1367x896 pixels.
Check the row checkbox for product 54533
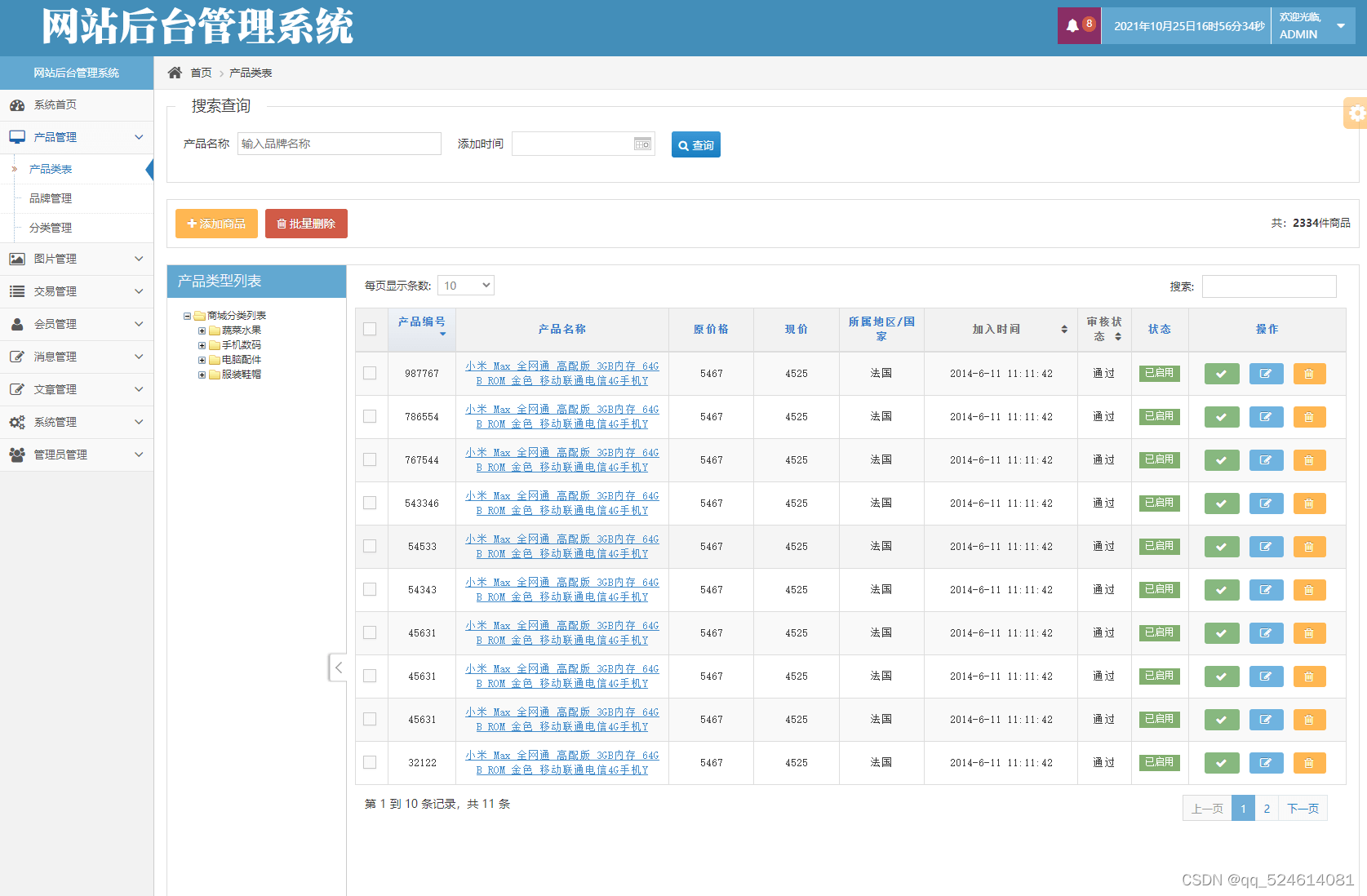coord(370,546)
